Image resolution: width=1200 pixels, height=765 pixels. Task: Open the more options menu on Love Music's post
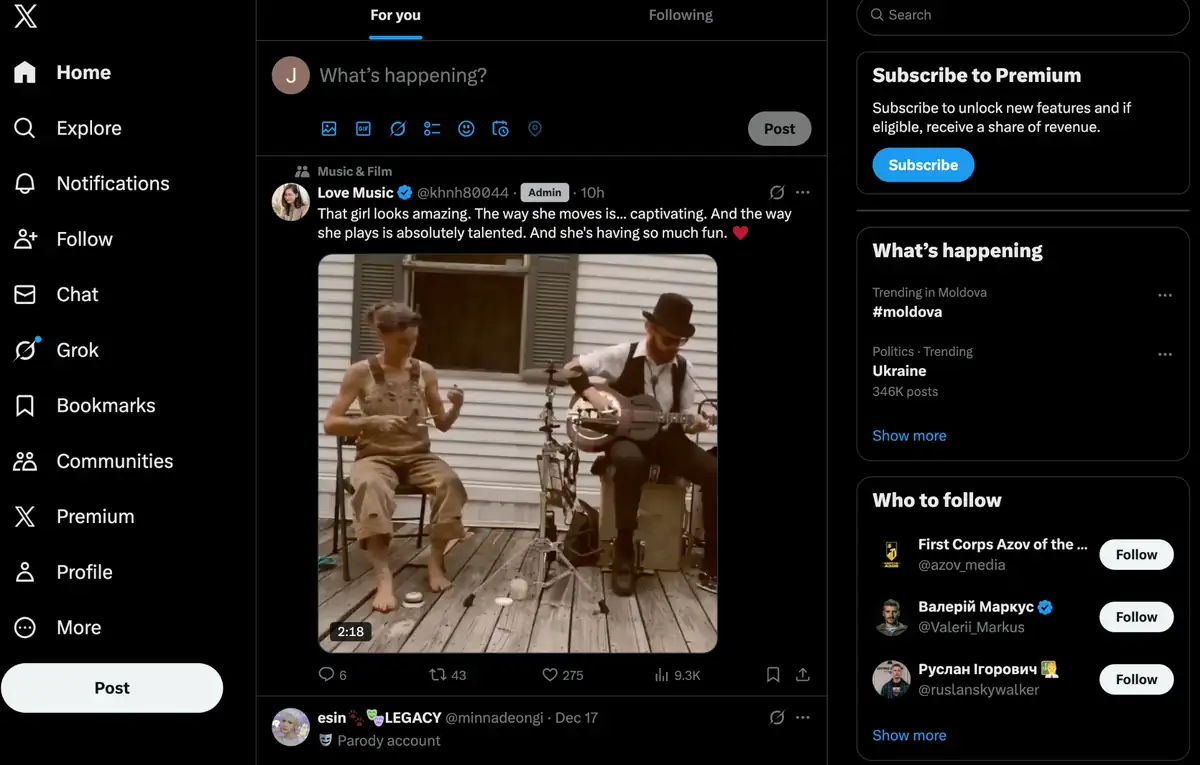803,192
